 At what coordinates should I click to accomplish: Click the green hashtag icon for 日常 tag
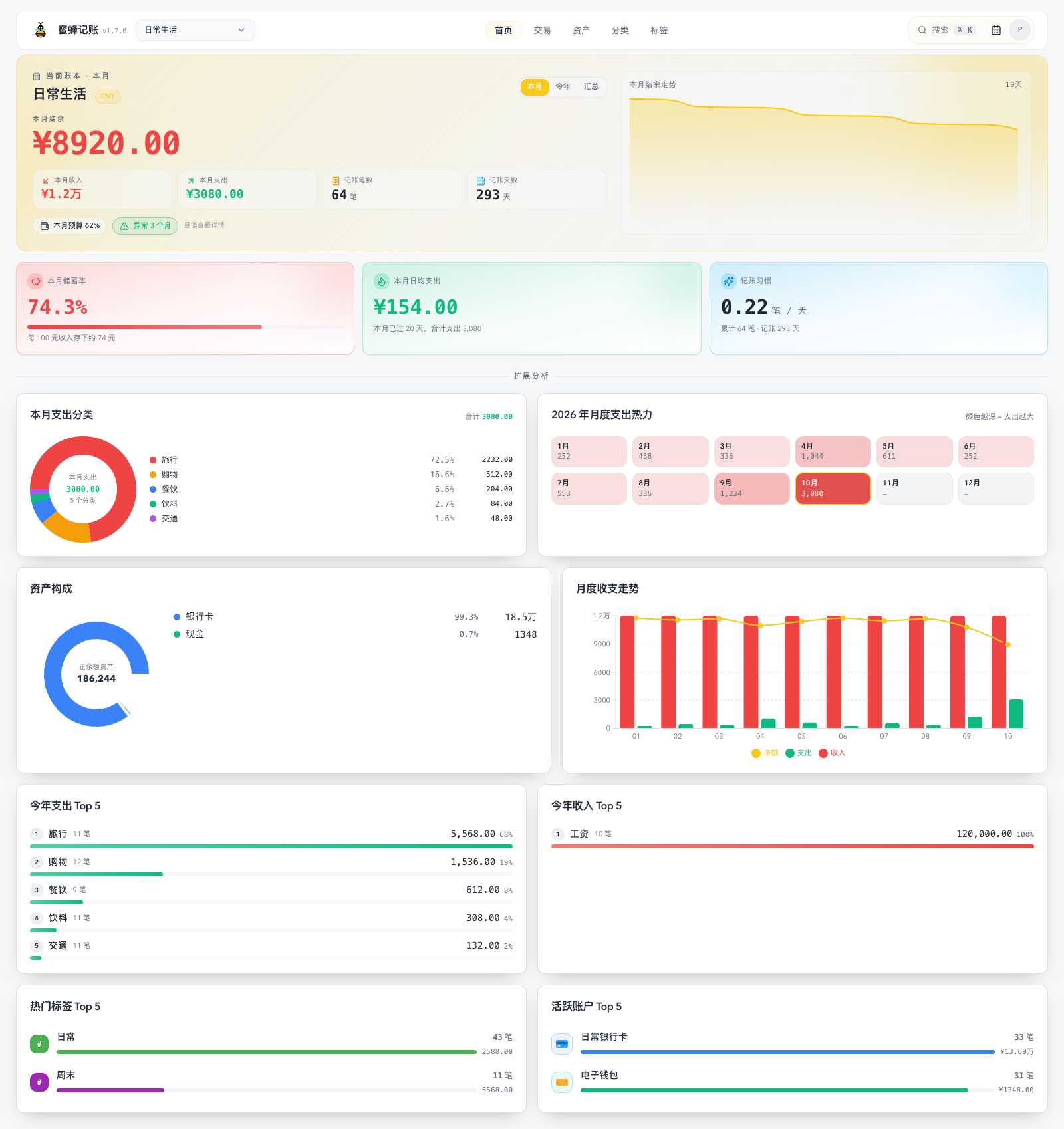pyautogui.click(x=39, y=1044)
